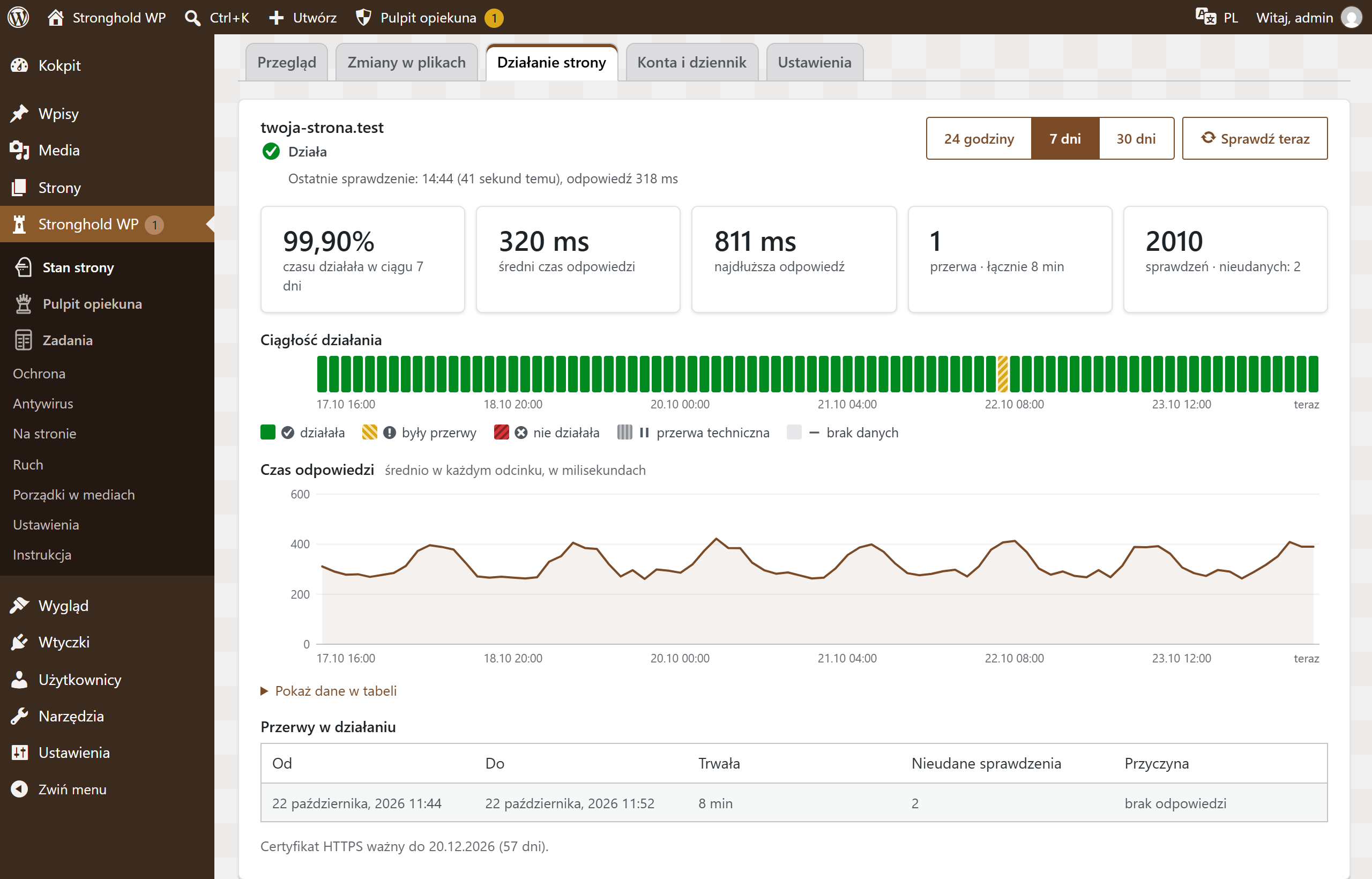Click the search magnifier icon Ctrl+K
This screenshot has height=879, width=1372.
point(192,18)
